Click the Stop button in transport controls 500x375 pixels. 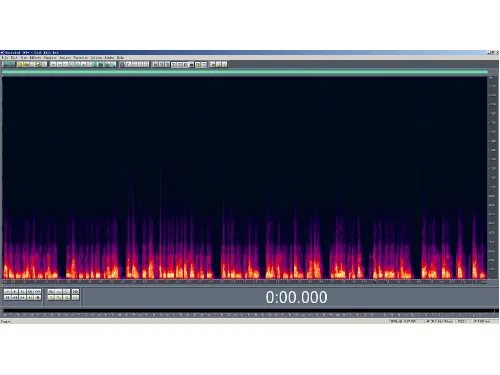pos(7,292)
